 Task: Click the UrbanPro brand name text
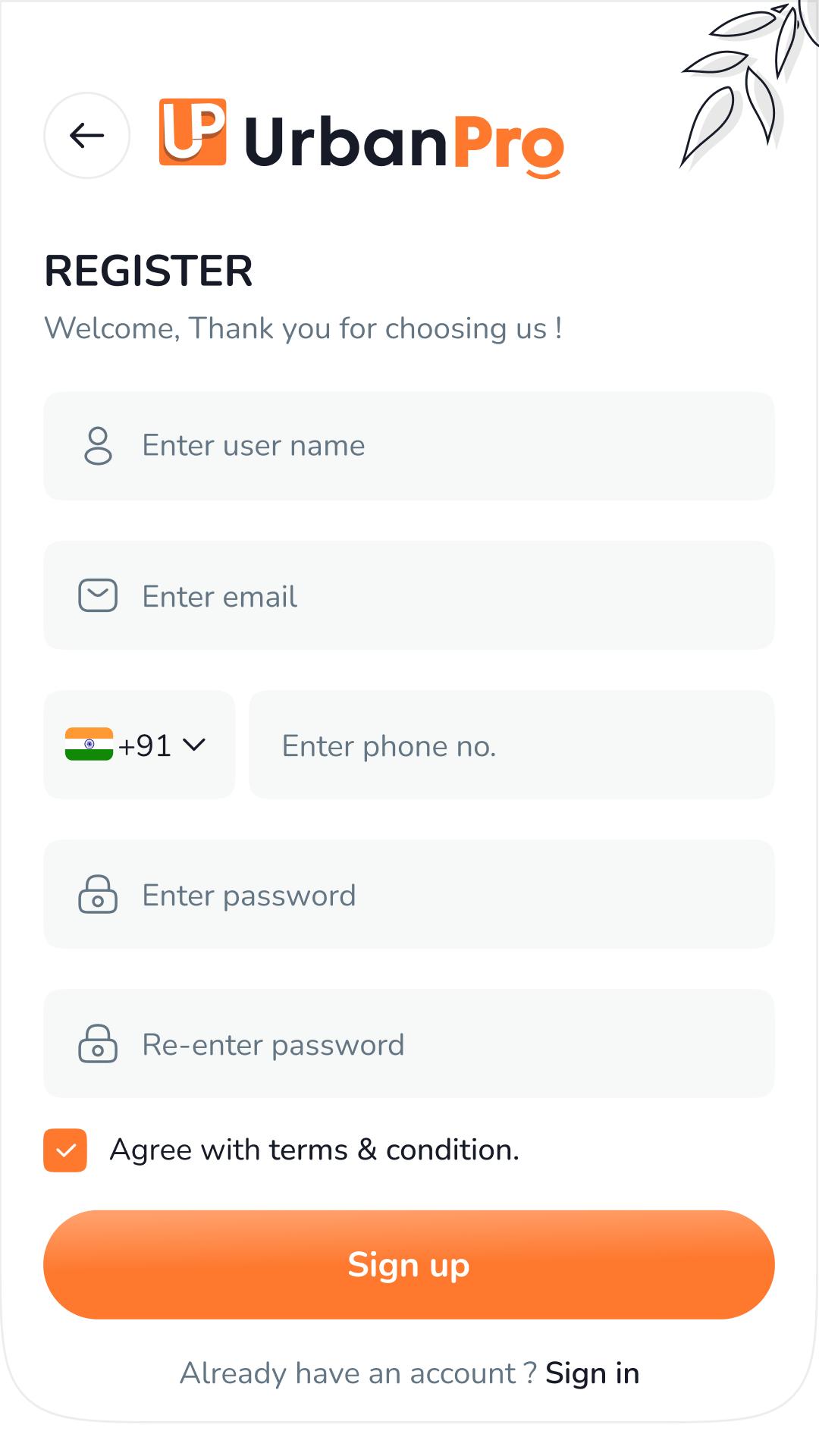click(x=404, y=142)
